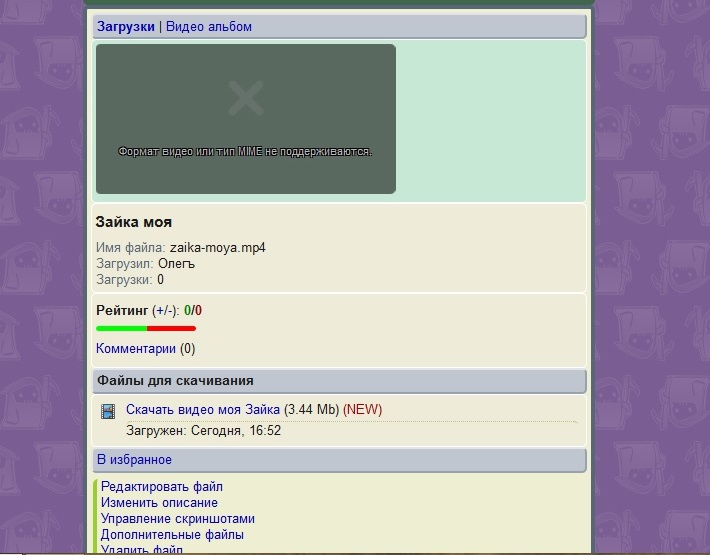The width and height of the screenshot is (710, 555).
Task: Open Редактировать файл
Action: pos(162,487)
